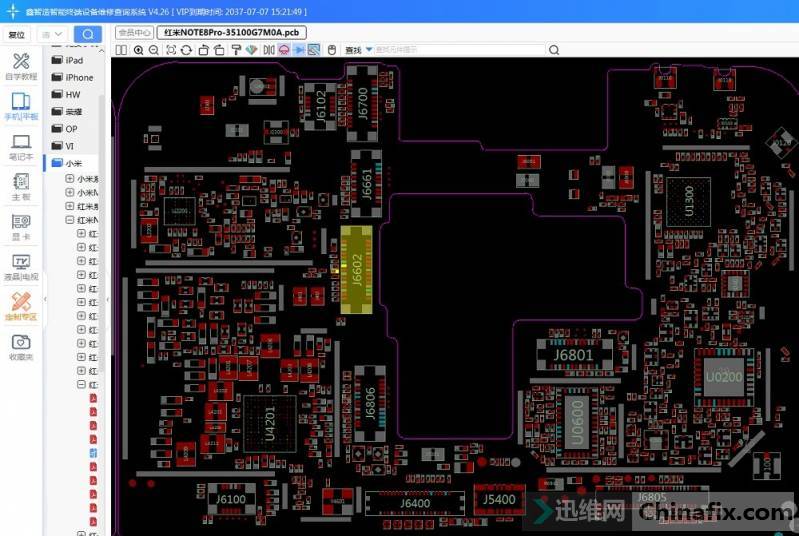The width and height of the screenshot is (799, 536).
Task: Click the split view layout icon
Action: point(121,50)
